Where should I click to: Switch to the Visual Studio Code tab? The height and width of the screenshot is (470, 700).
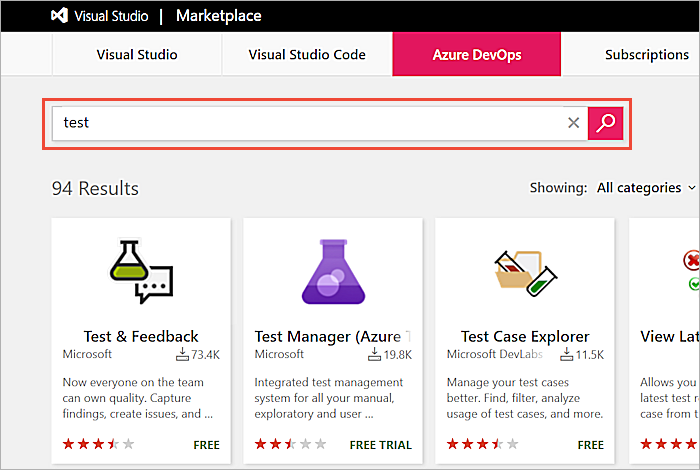pos(307,54)
